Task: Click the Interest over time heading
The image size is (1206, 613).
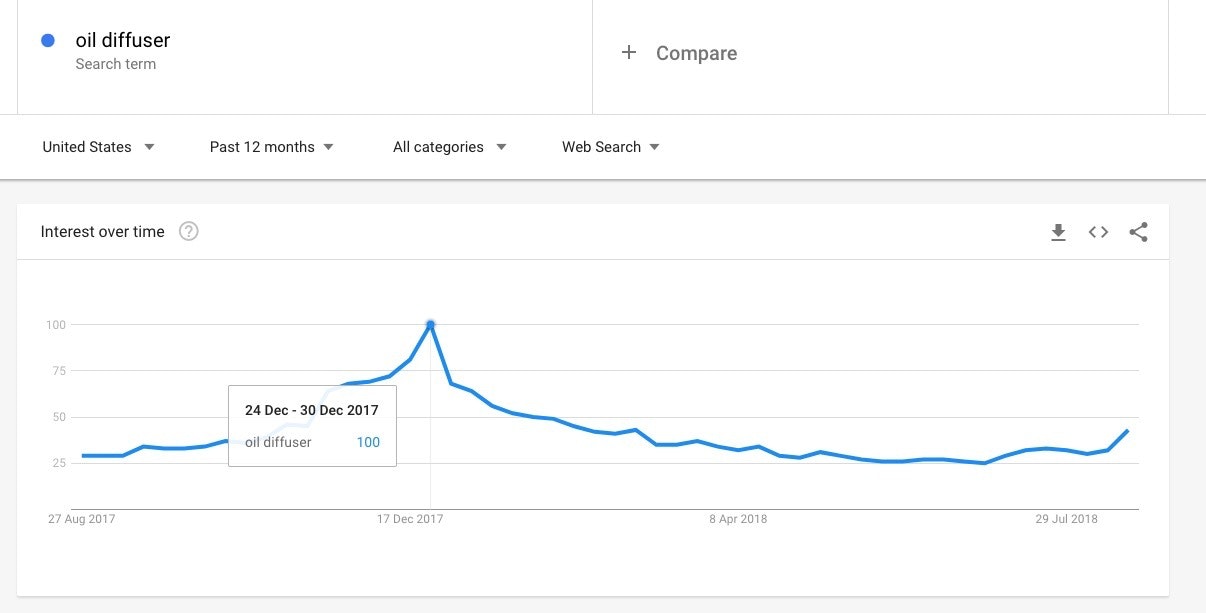Action: point(102,232)
